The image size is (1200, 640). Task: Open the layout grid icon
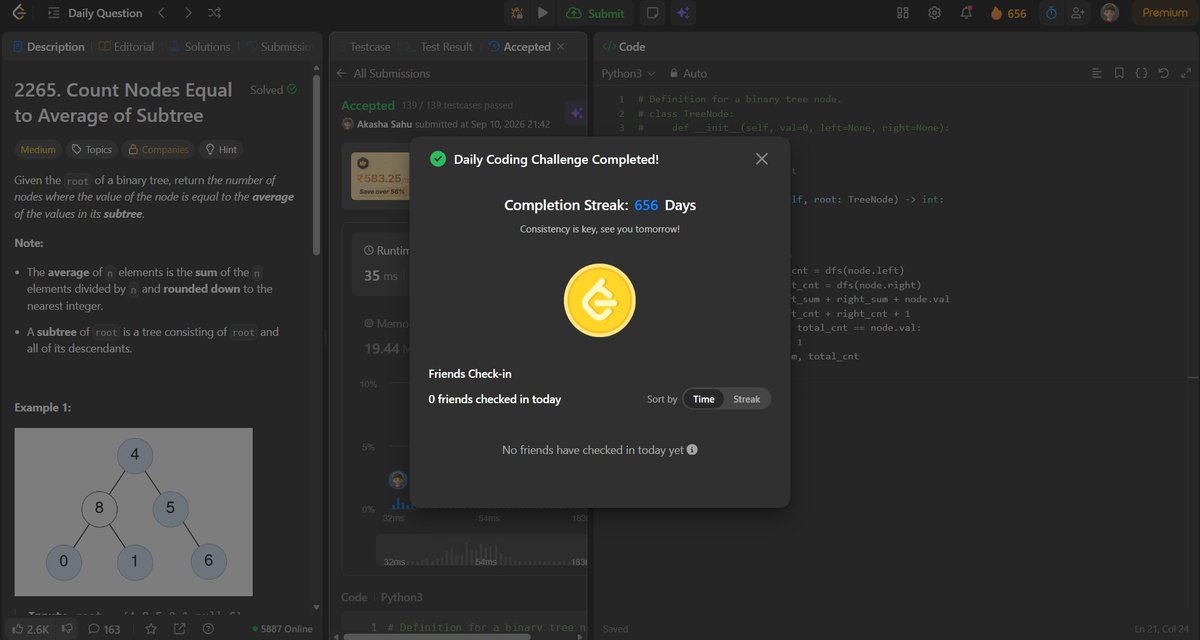click(x=903, y=13)
